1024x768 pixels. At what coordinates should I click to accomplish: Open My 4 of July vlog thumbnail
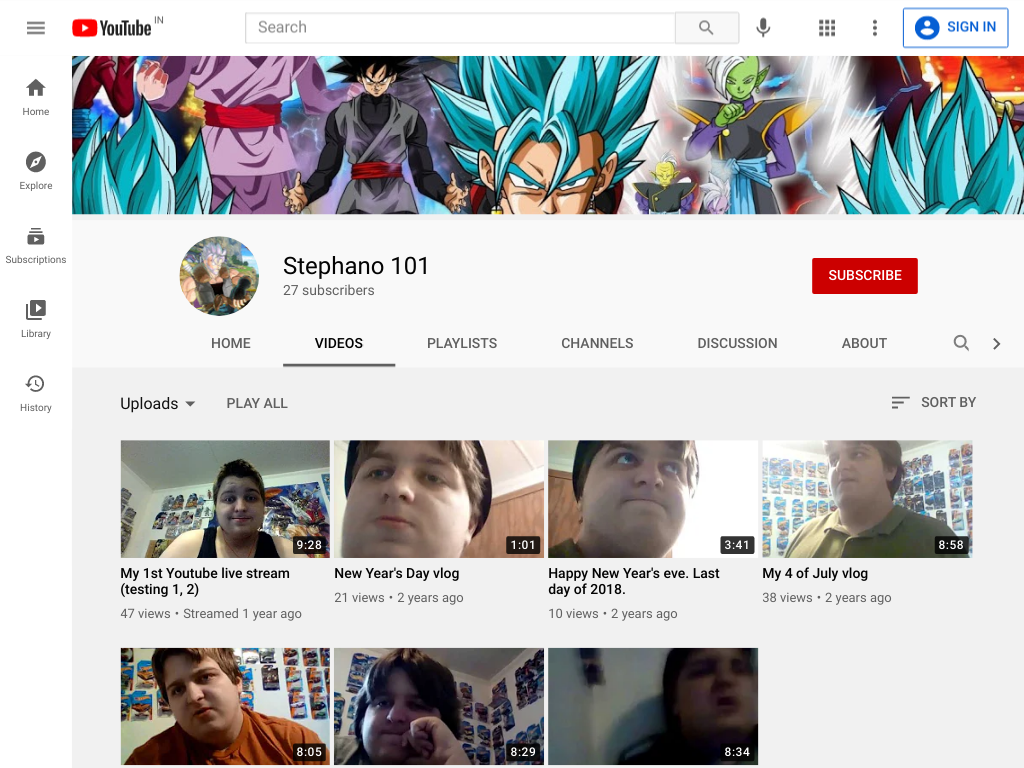pos(867,499)
